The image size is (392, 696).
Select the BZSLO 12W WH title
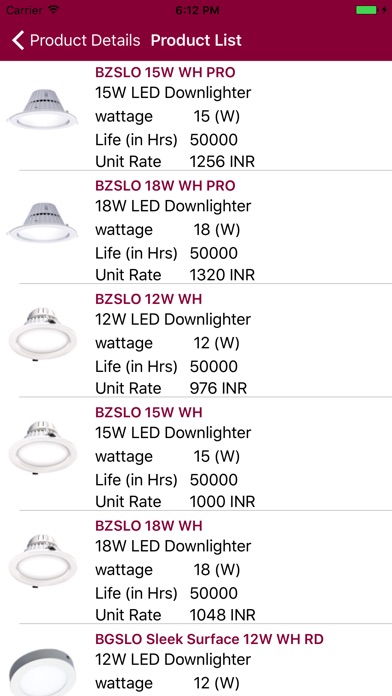(148, 299)
